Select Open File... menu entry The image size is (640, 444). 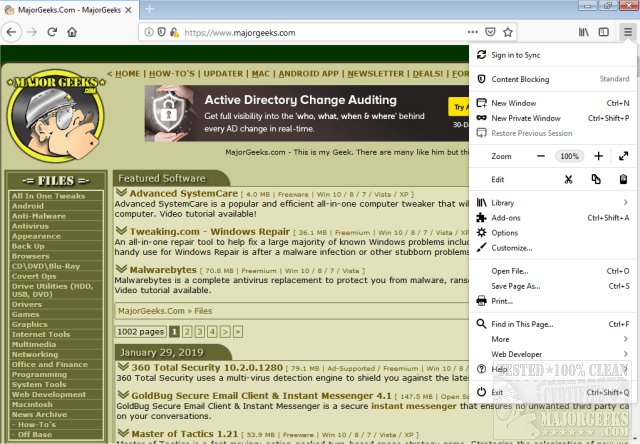tap(553, 271)
